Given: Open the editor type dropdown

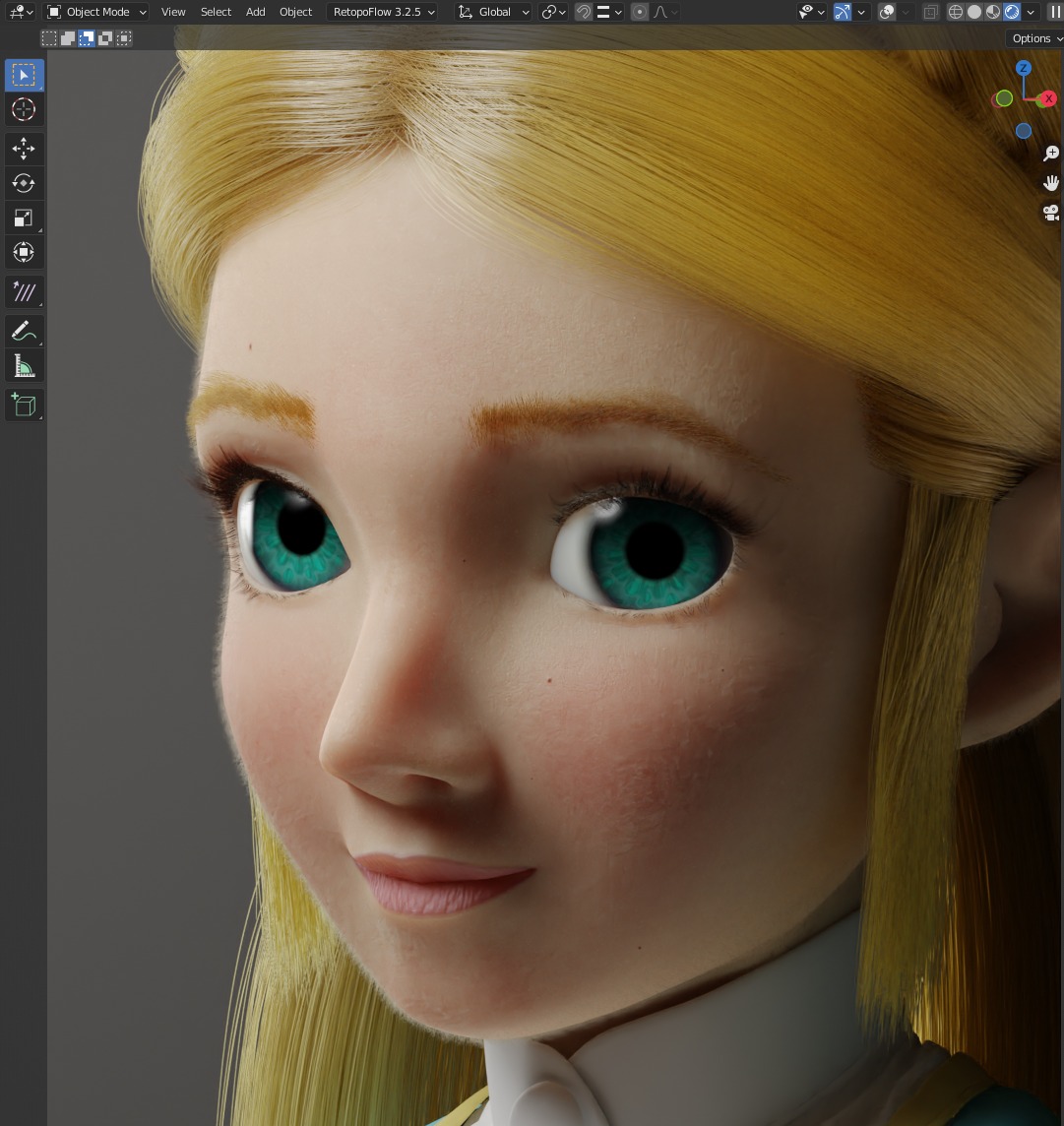Looking at the screenshot, I should pyautogui.click(x=21, y=12).
